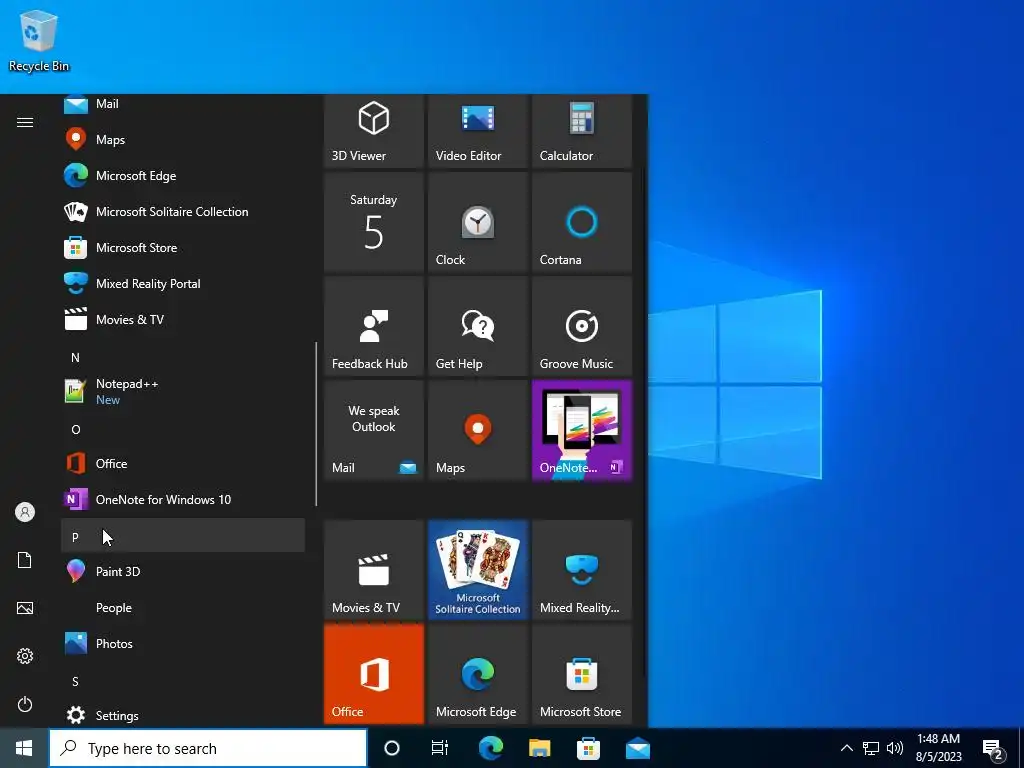Viewport: 1024px width, 768px height.
Task: Open Microsoft Store from the app list
Action: tap(183, 248)
